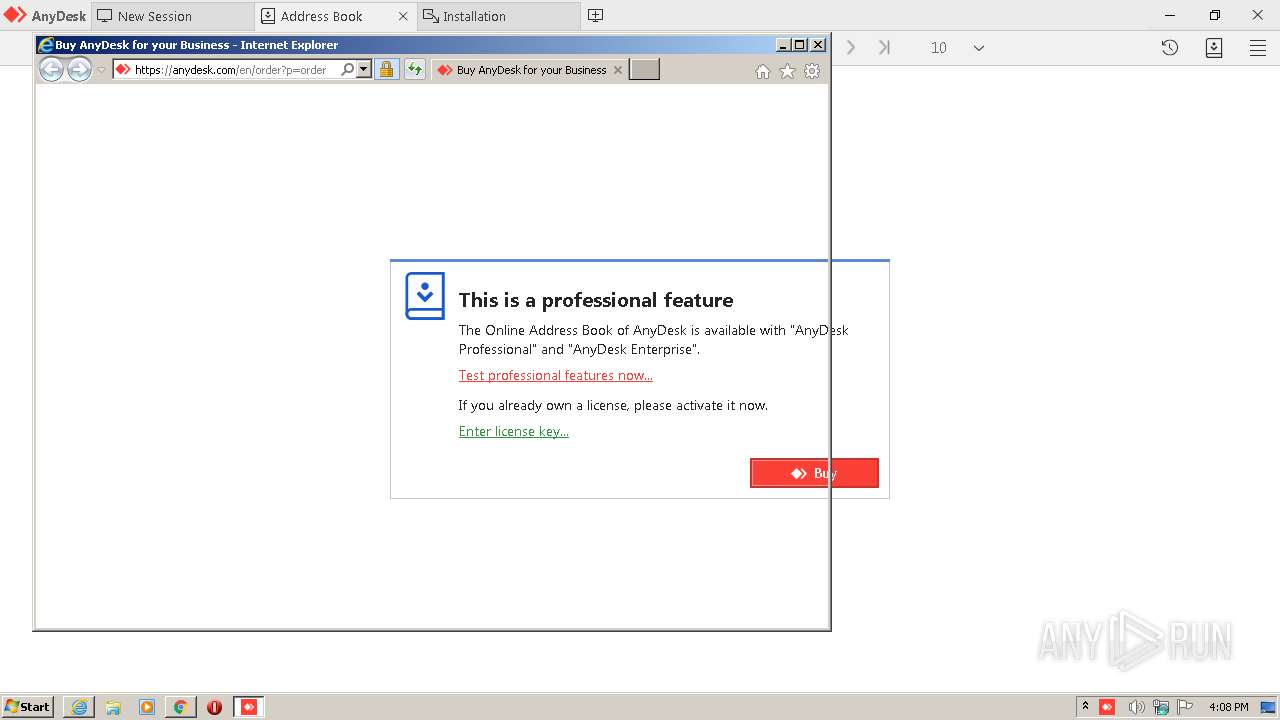1280x720 pixels.
Task: Open Internet Explorer tools gear
Action: coord(812,71)
